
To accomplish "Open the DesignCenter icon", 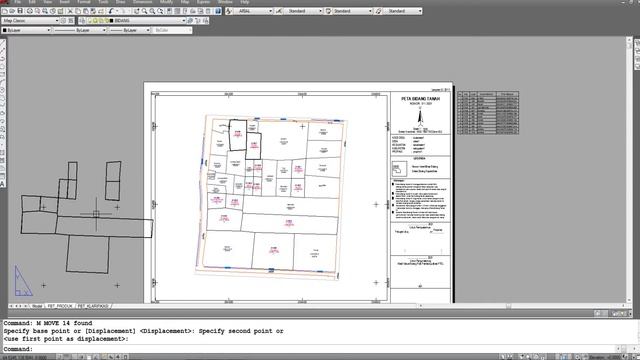I will point(177,11).
